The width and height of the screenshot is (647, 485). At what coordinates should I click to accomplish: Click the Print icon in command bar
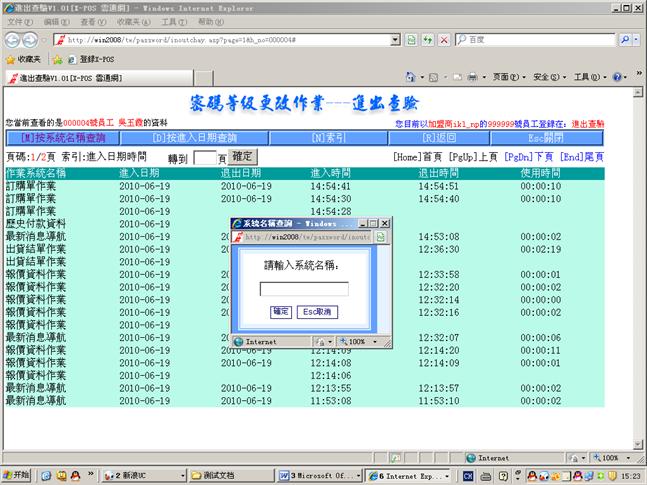click(x=472, y=77)
